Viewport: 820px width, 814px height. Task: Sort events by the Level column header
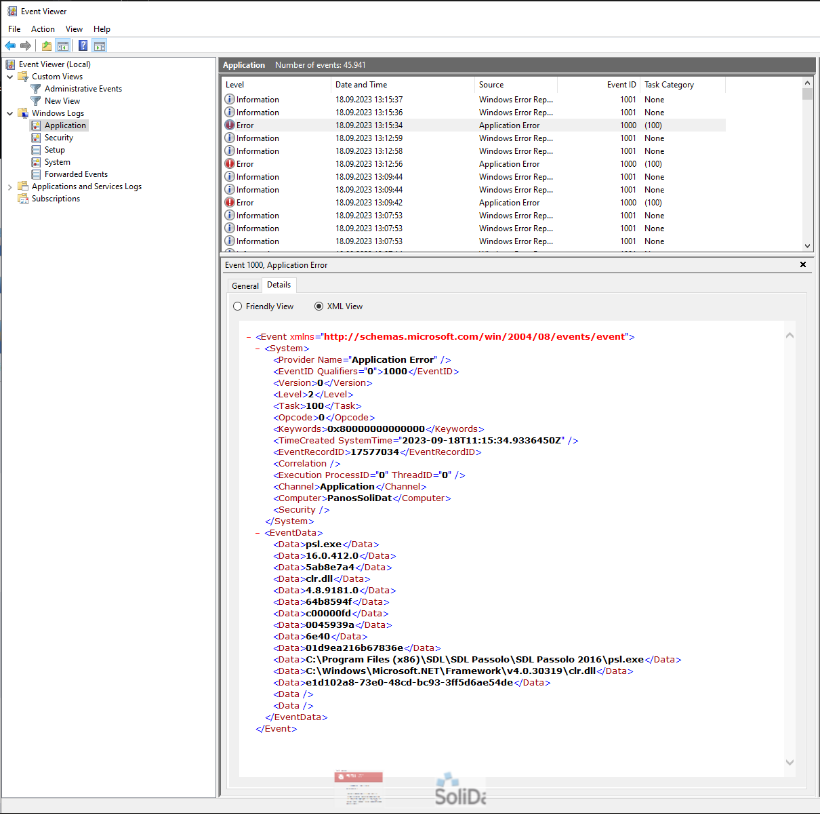[x=277, y=85]
